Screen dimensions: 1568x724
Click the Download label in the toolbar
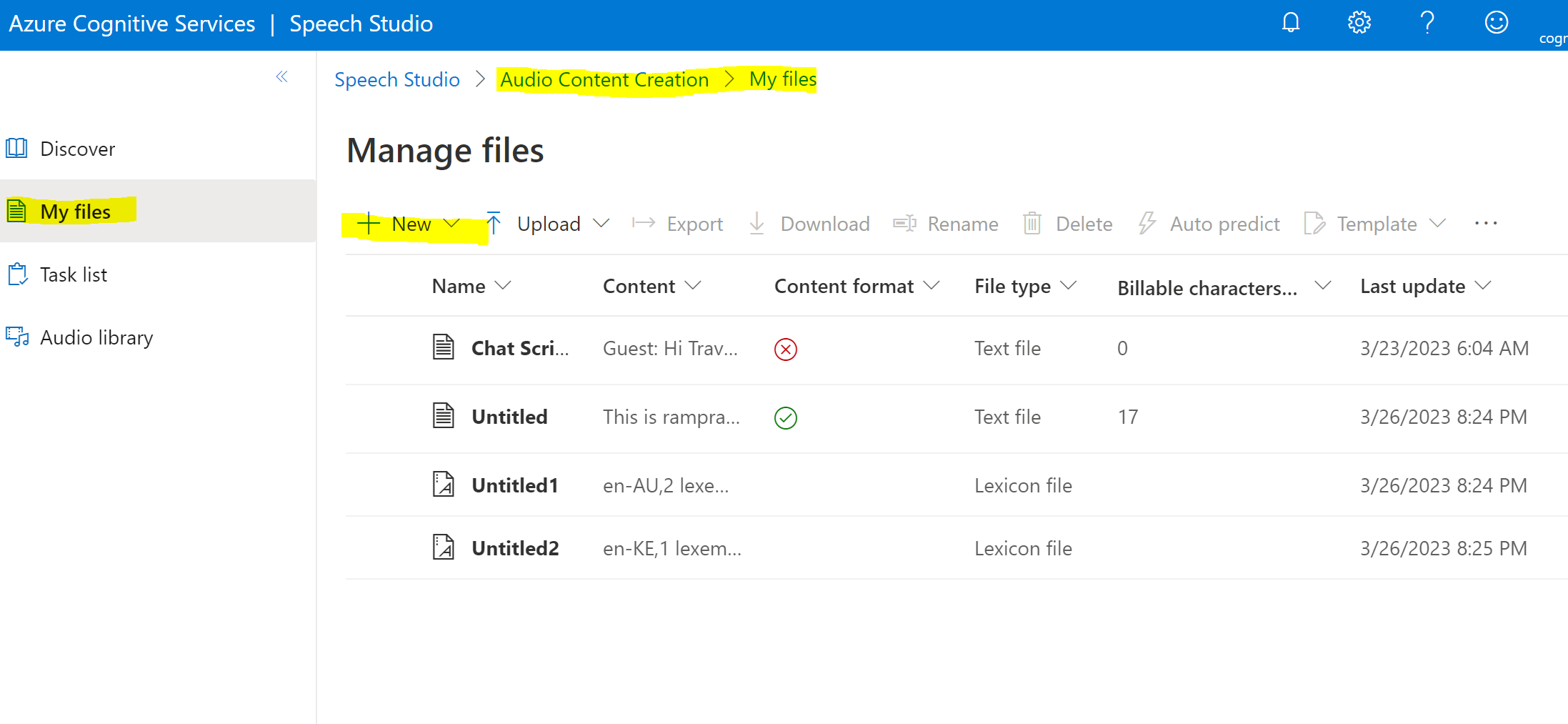click(x=825, y=224)
